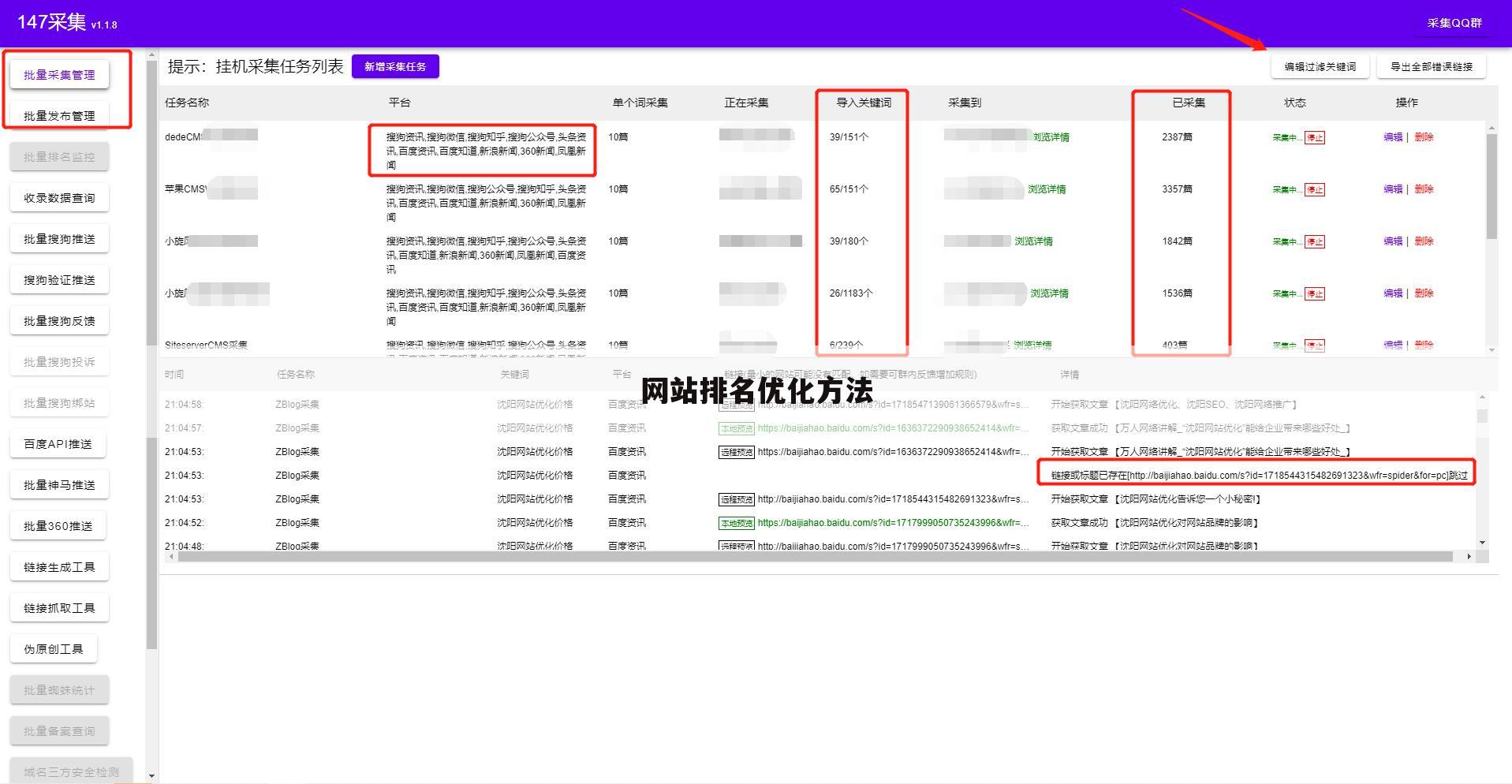Open the 伪原创工具 panel

54,648
